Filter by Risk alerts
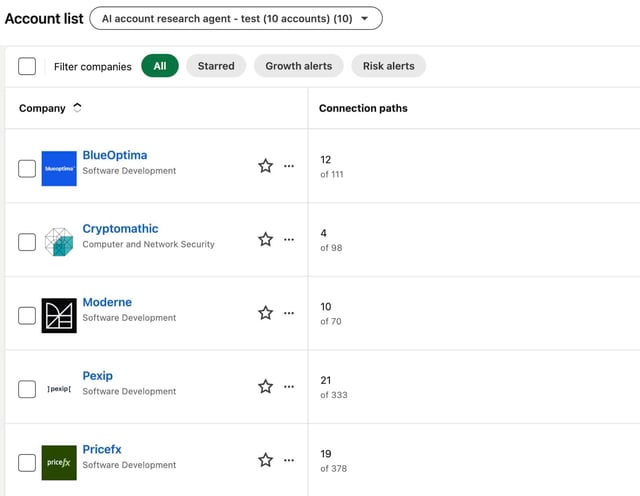 coord(389,66)
